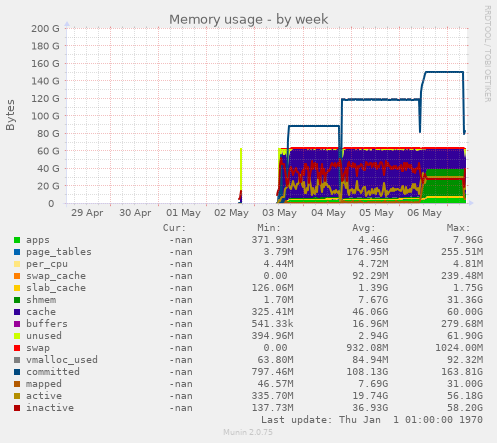Click the per_cpu pale yellow swatch

pyautogui.click(x=17, y=264)
